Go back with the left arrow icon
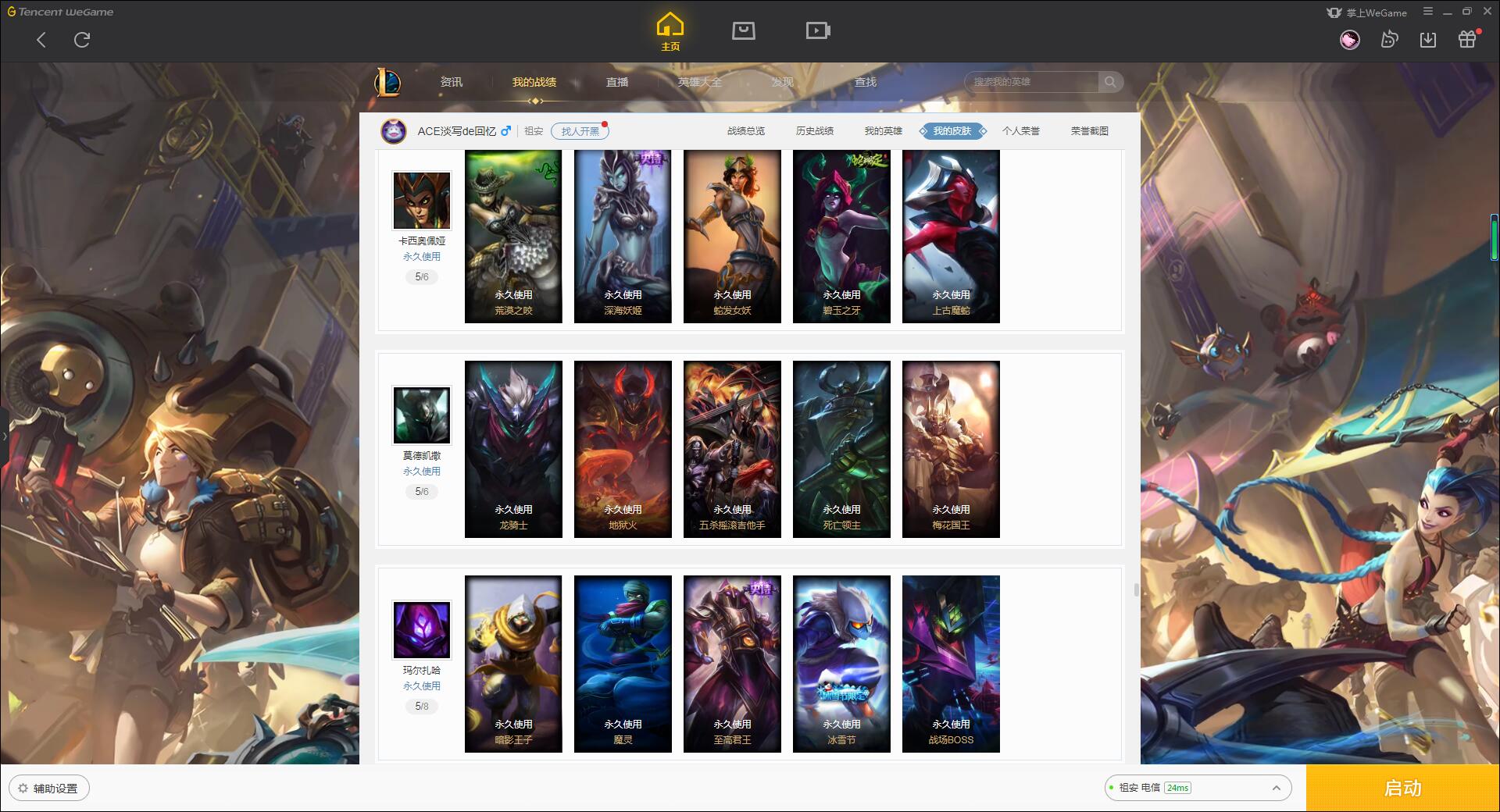This screenshot has height=812, width=1500. pyautogui.click(x=41, y=40)
